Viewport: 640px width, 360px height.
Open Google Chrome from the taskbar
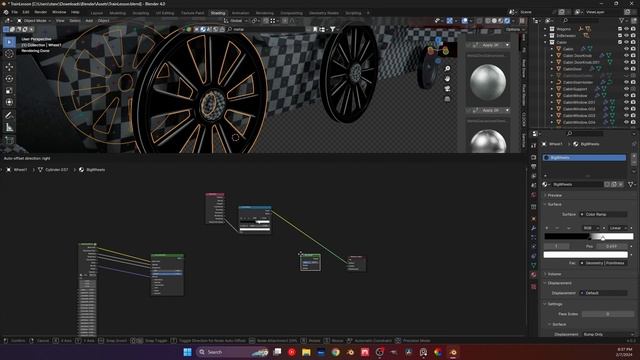(336, 352)
